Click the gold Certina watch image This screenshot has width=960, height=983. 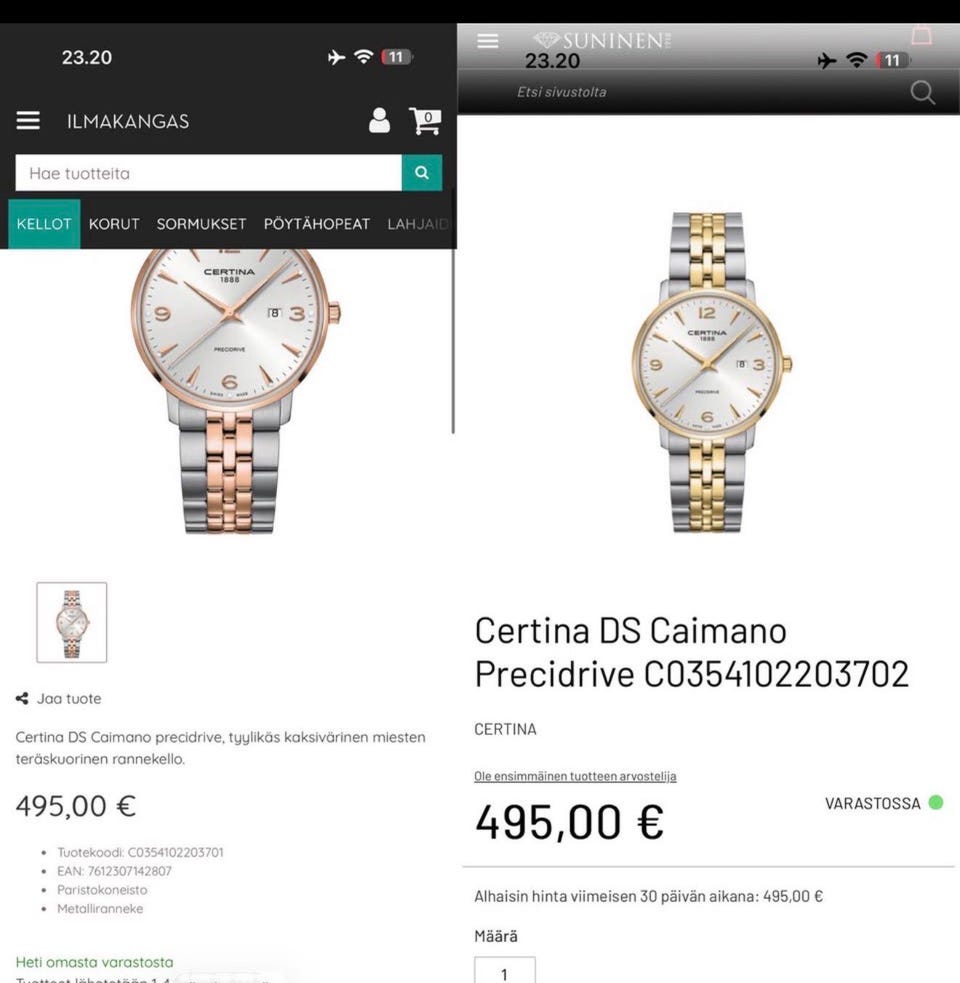point(710,372)
